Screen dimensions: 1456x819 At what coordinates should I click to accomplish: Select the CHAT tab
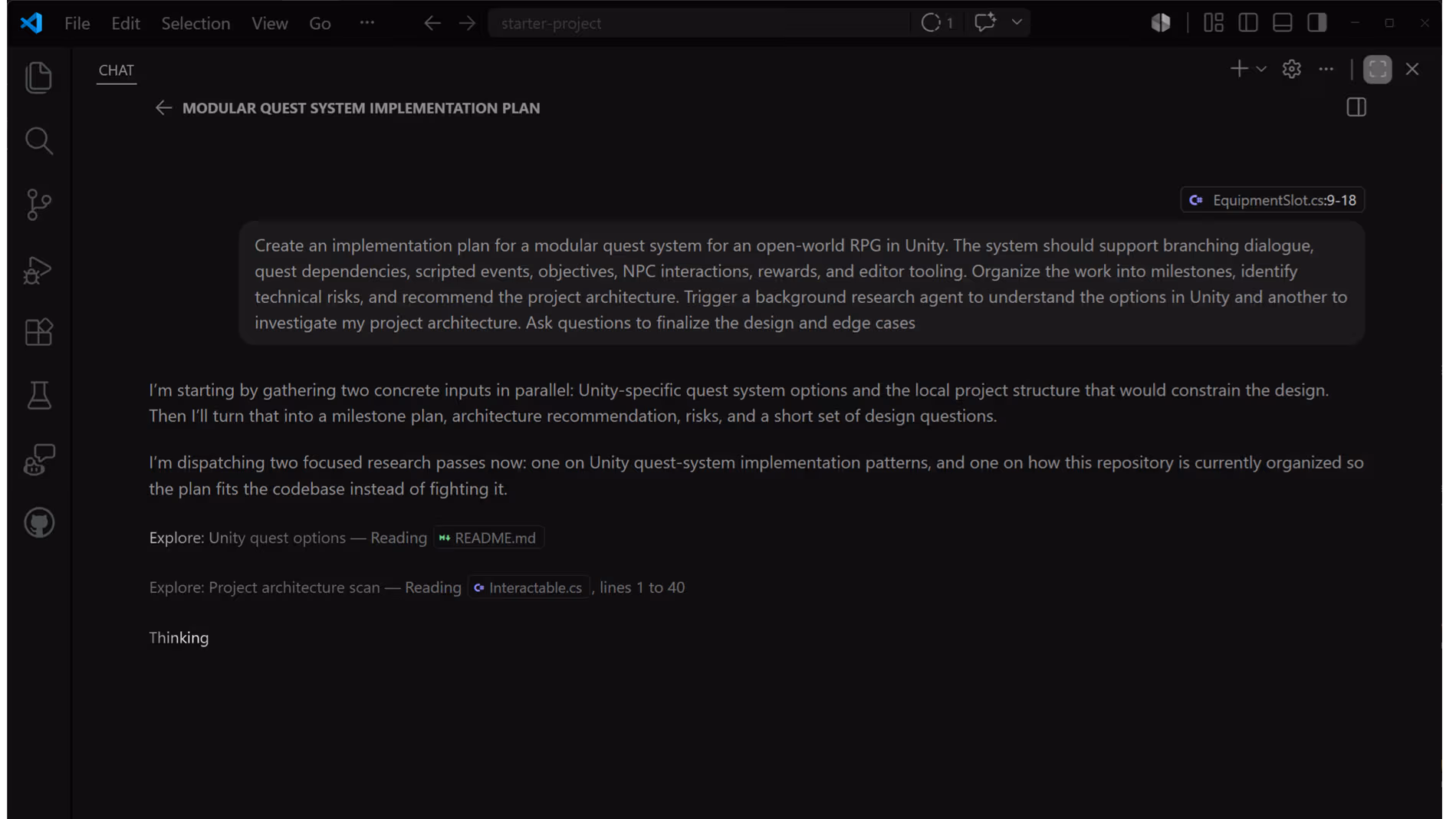click(x=117, y=70)
